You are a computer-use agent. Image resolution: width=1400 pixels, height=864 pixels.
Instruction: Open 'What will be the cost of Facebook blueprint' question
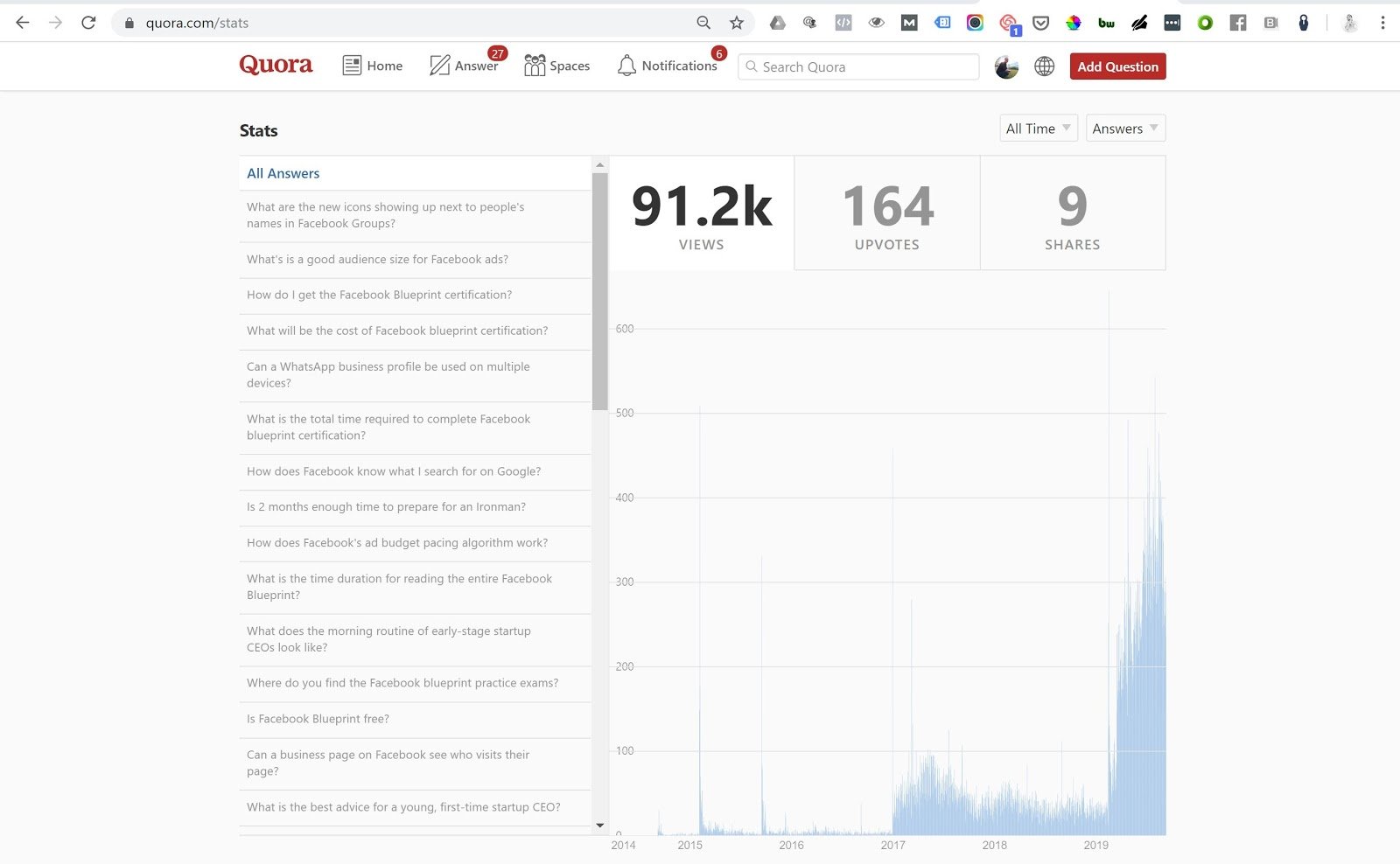click(415, 331)
